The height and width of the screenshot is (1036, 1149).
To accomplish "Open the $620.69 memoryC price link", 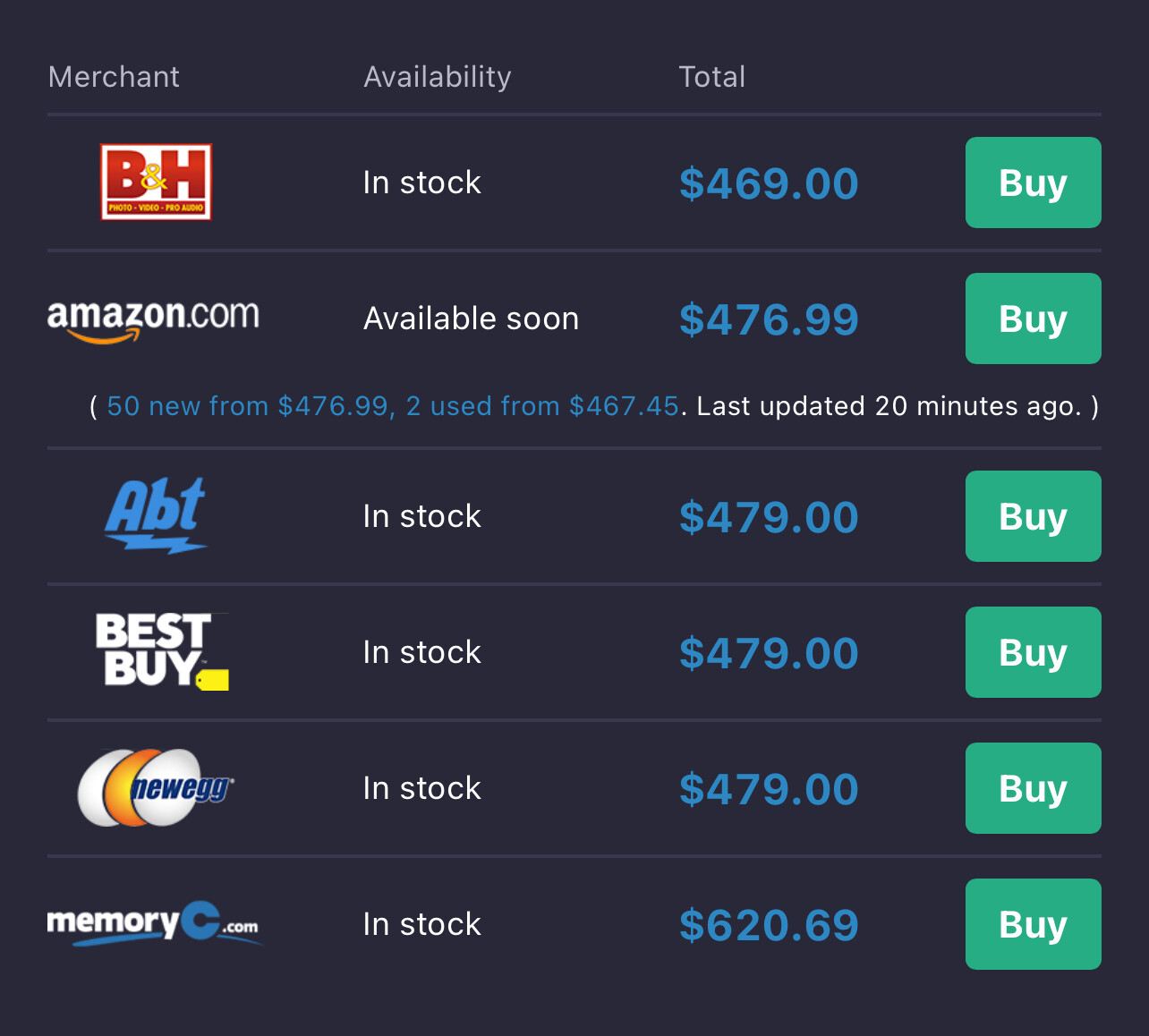I will click(x=768, y=925).
